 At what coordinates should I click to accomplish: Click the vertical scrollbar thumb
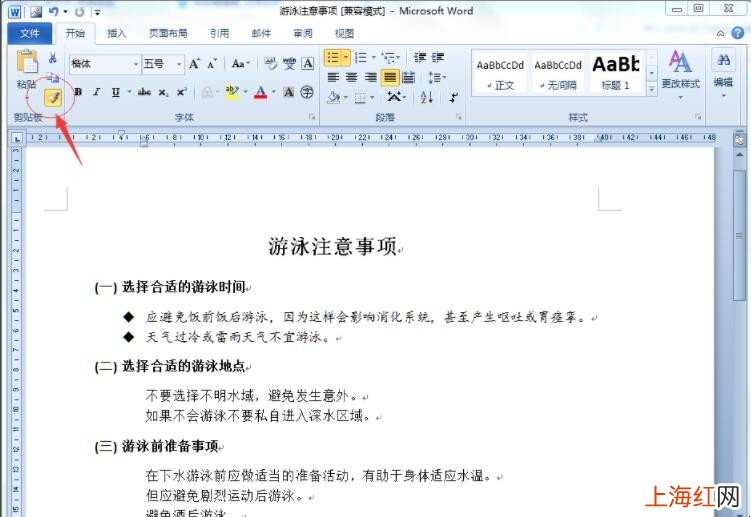(x=739, y=235)
